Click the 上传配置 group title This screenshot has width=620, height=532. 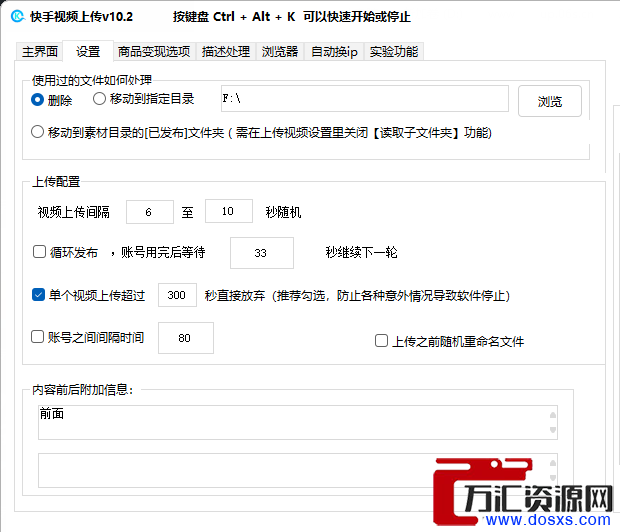coord(56,182)
